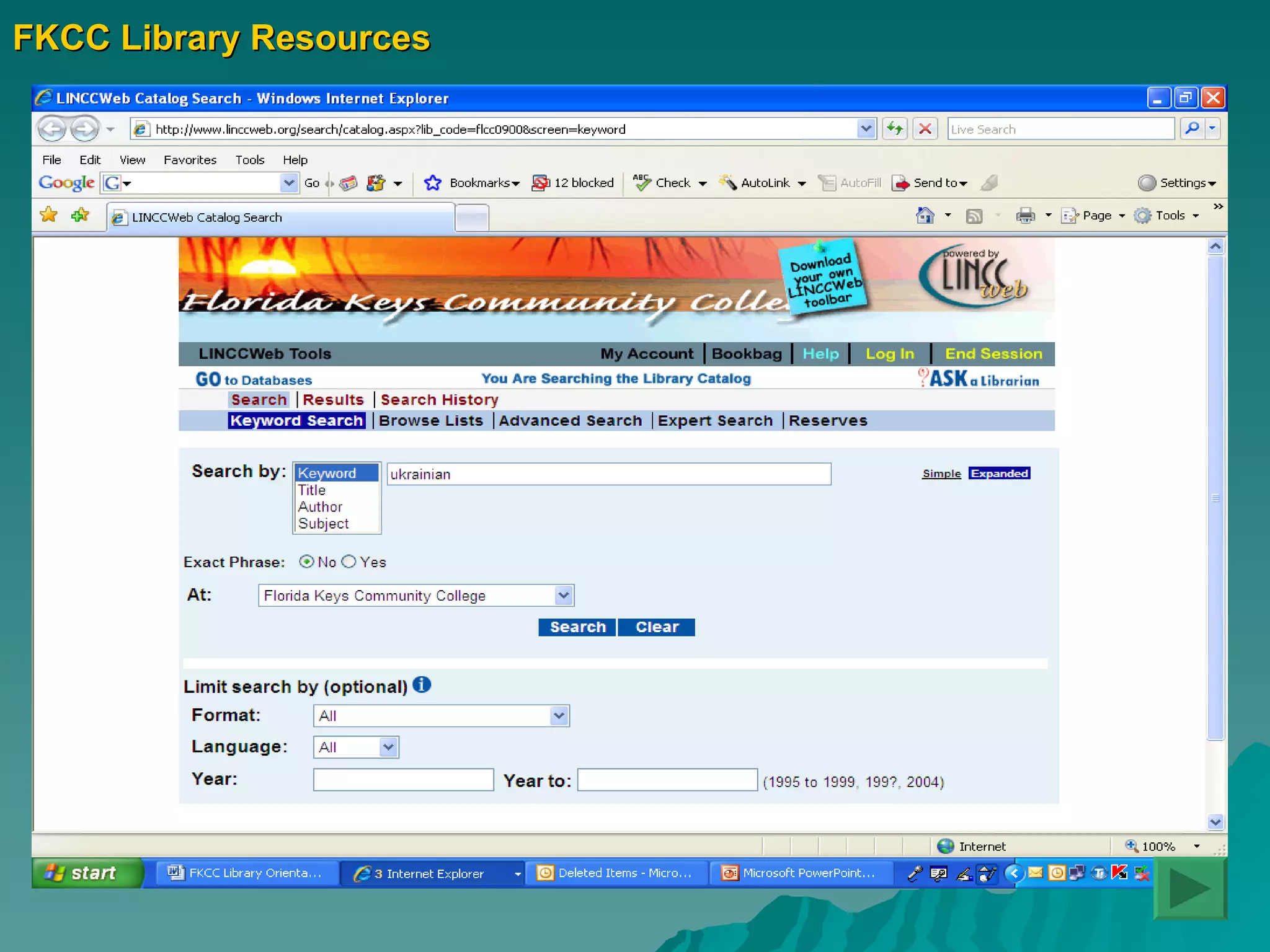Click the Windows start button

click(87, 873)
